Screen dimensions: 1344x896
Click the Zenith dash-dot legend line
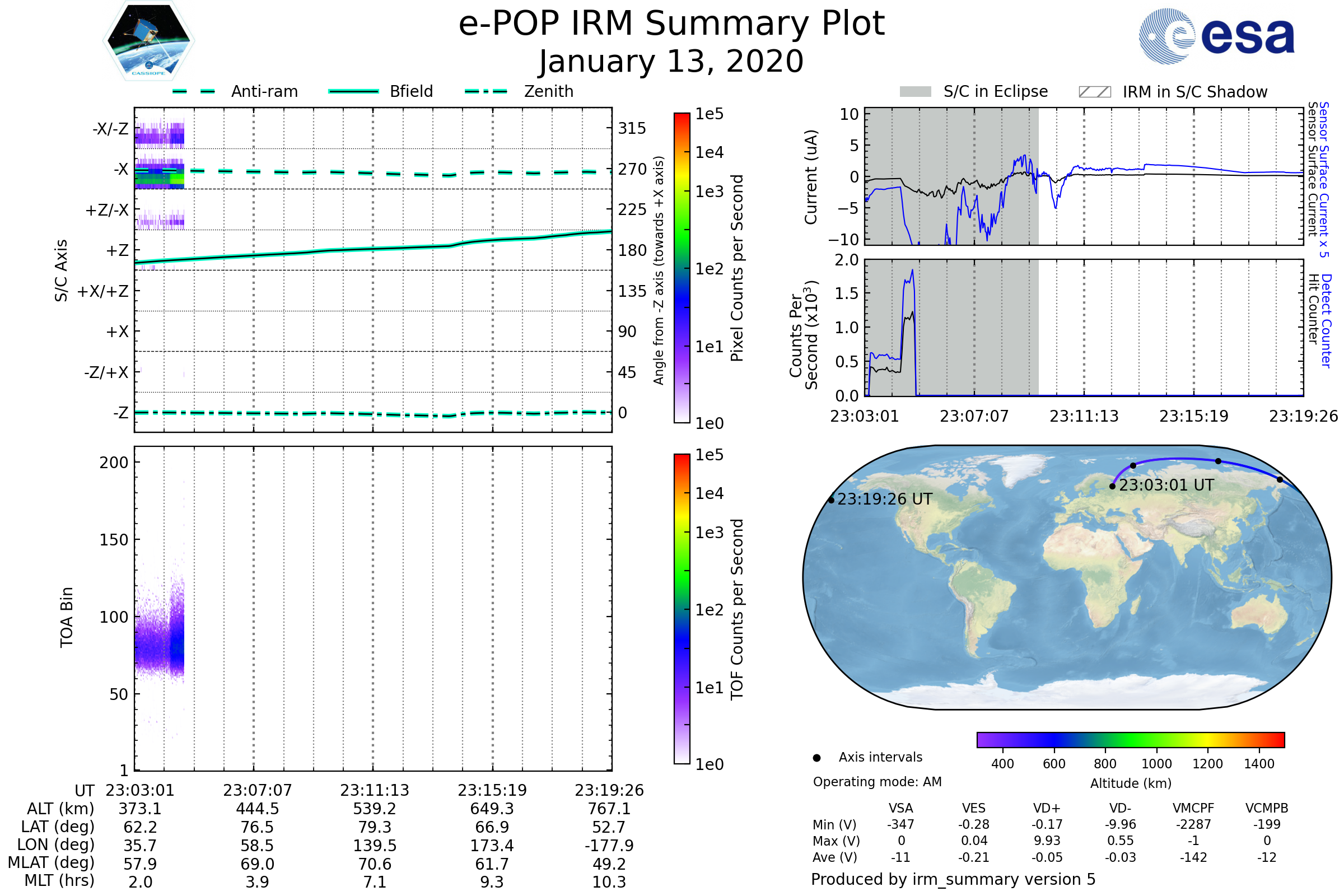[486, 91]
